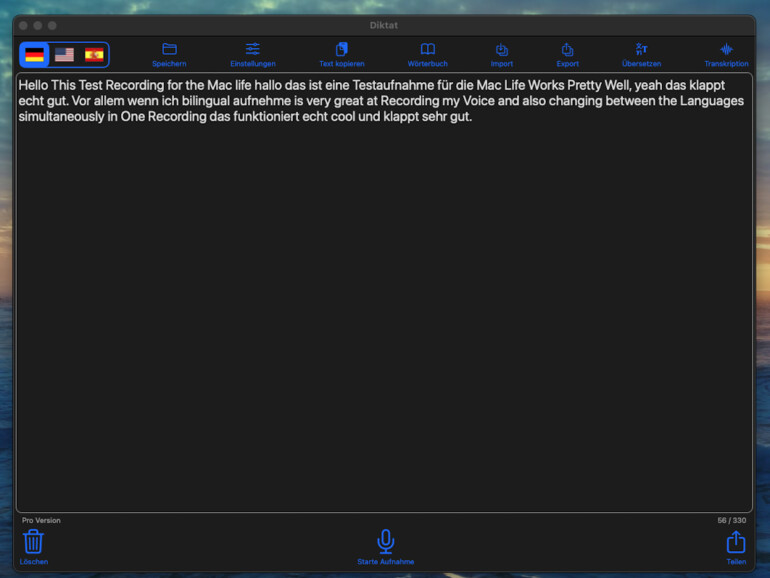Select the German flag language
This screenshot has height=578, width=770.
(x=34, y=55)
